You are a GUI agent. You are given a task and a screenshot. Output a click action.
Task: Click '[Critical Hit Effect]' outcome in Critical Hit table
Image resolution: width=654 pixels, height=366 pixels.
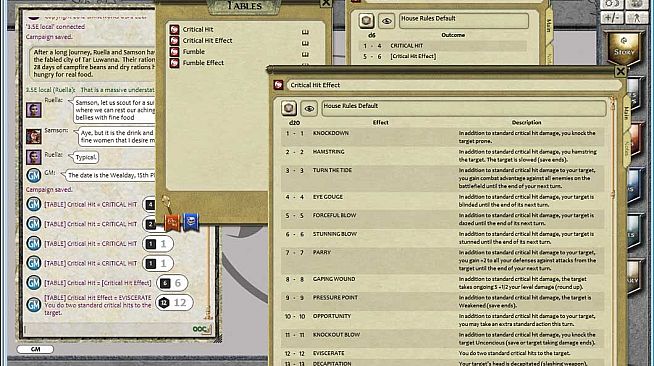pyautogui.click(x=413, y=56)
